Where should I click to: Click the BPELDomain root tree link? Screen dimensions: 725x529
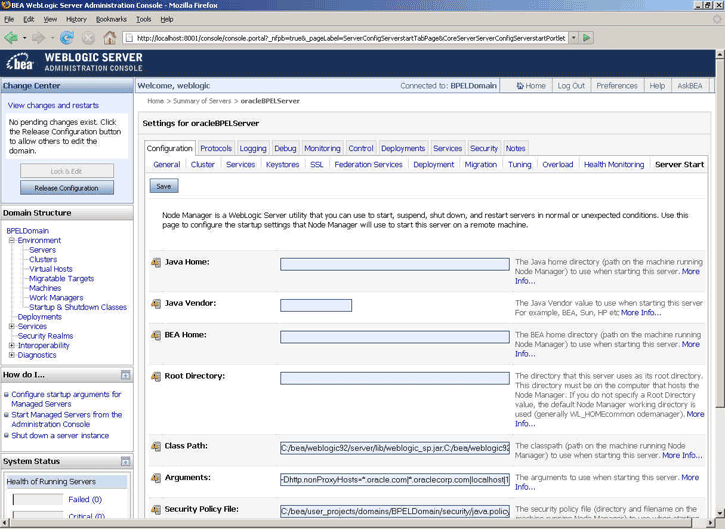[27, 231]
